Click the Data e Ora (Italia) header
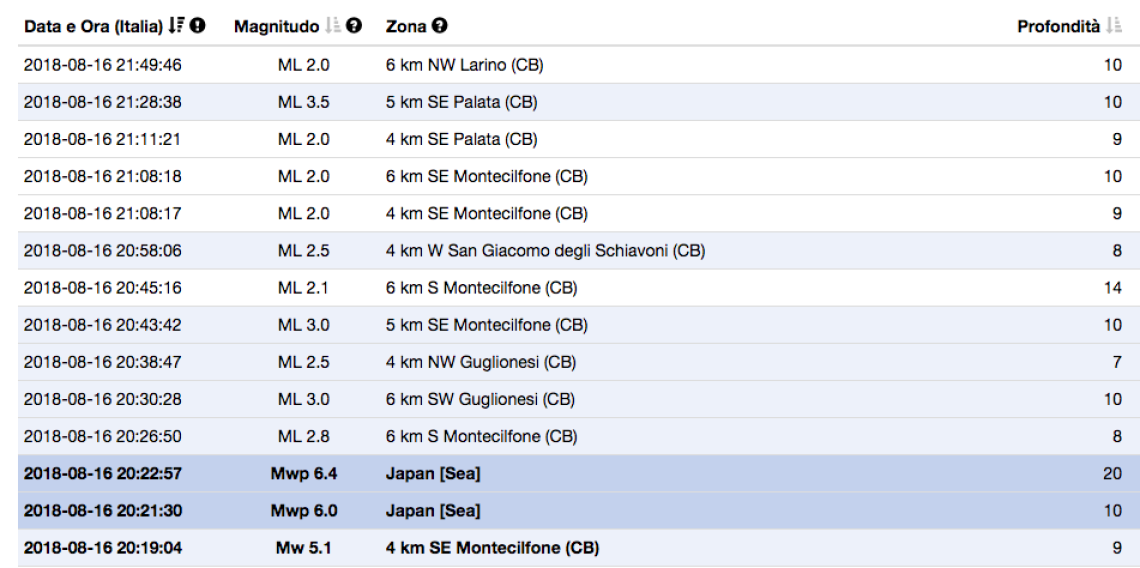The width and height of the screenshot is (1140, 568). tap(93, 26)
